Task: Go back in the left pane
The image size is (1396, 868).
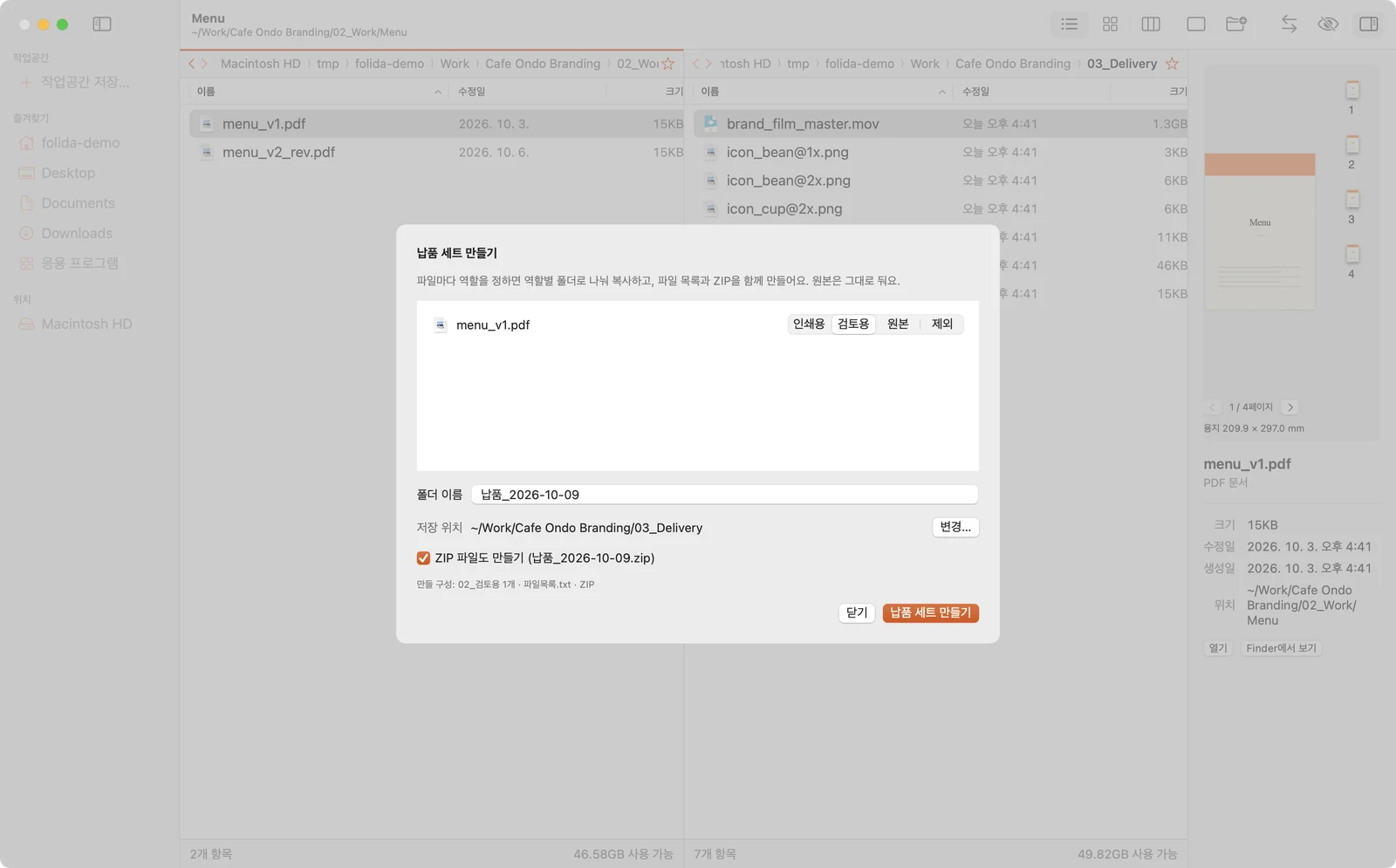Action: [x=192, y=64]
